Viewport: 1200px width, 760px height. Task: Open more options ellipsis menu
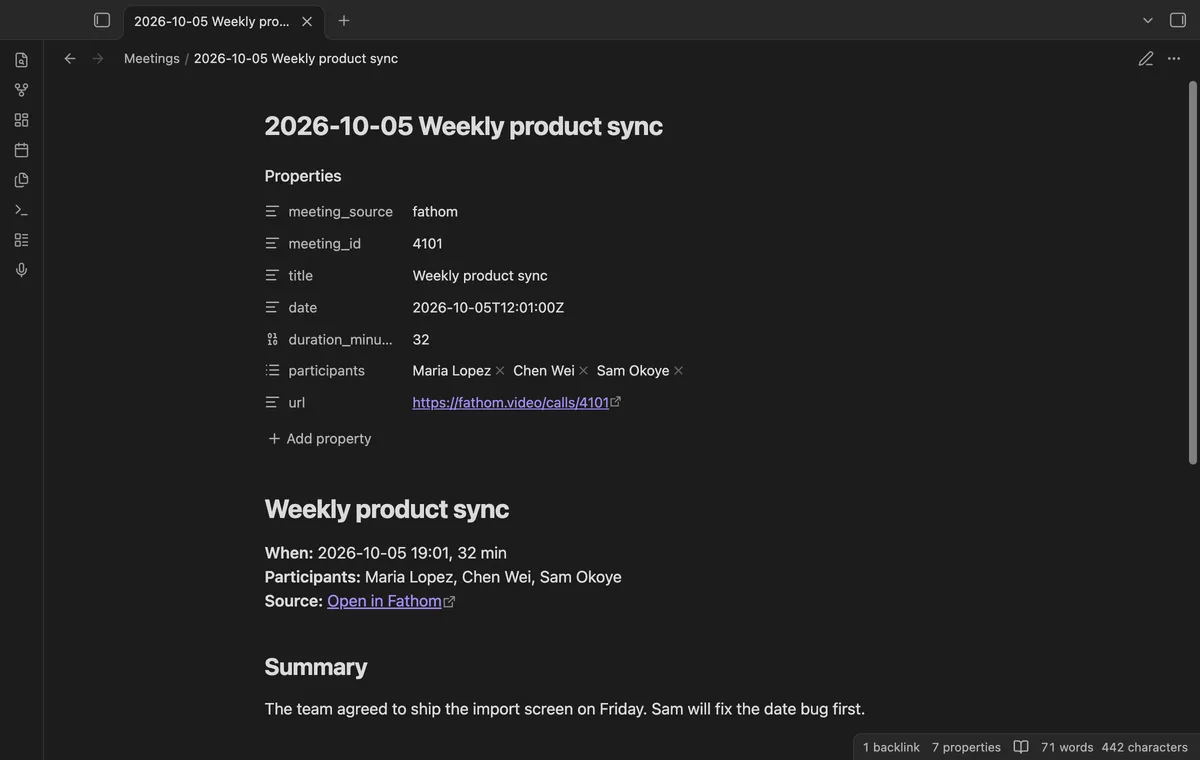coord(1174,58)
